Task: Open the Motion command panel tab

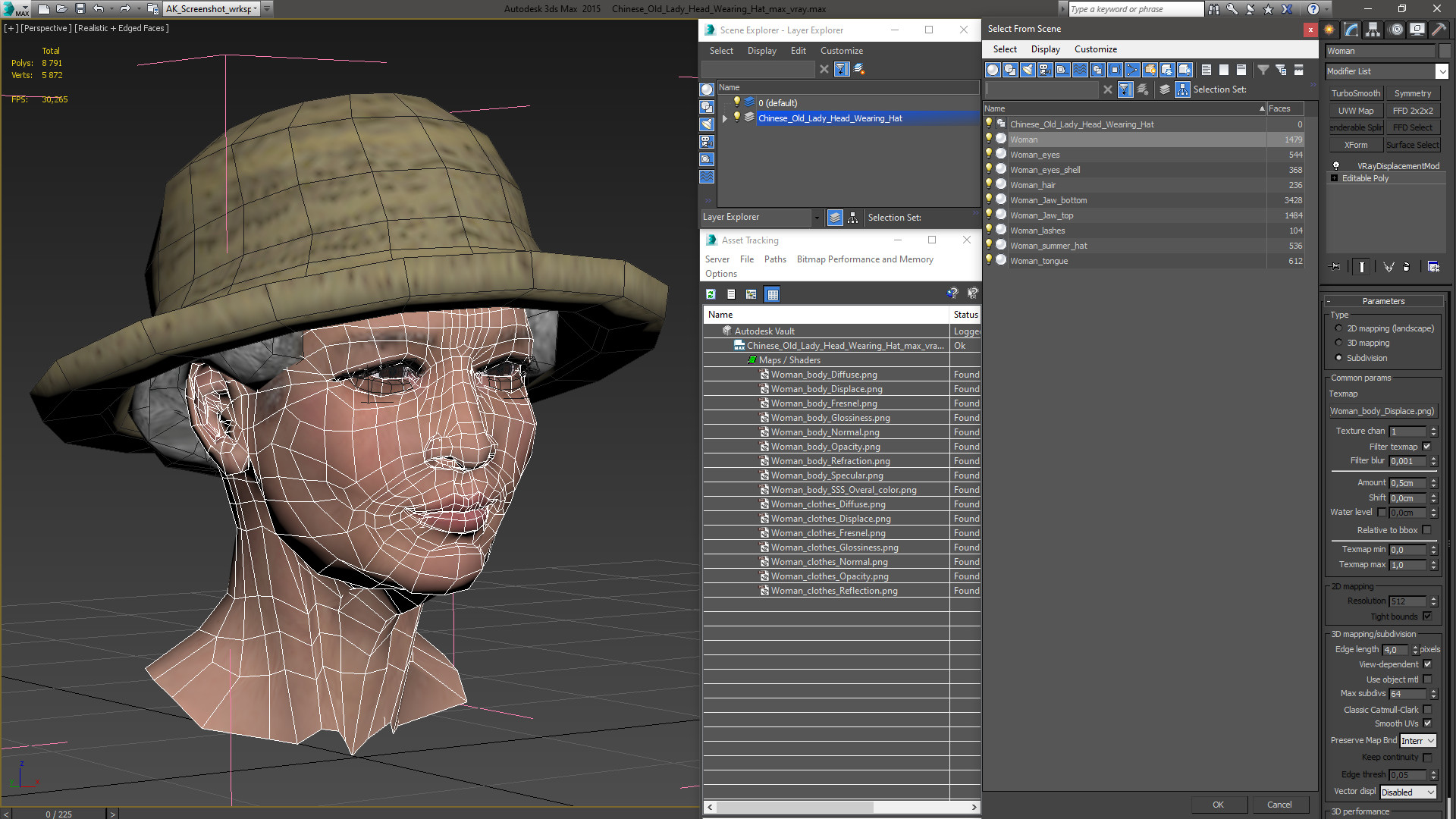Action: click(1395, 30)
